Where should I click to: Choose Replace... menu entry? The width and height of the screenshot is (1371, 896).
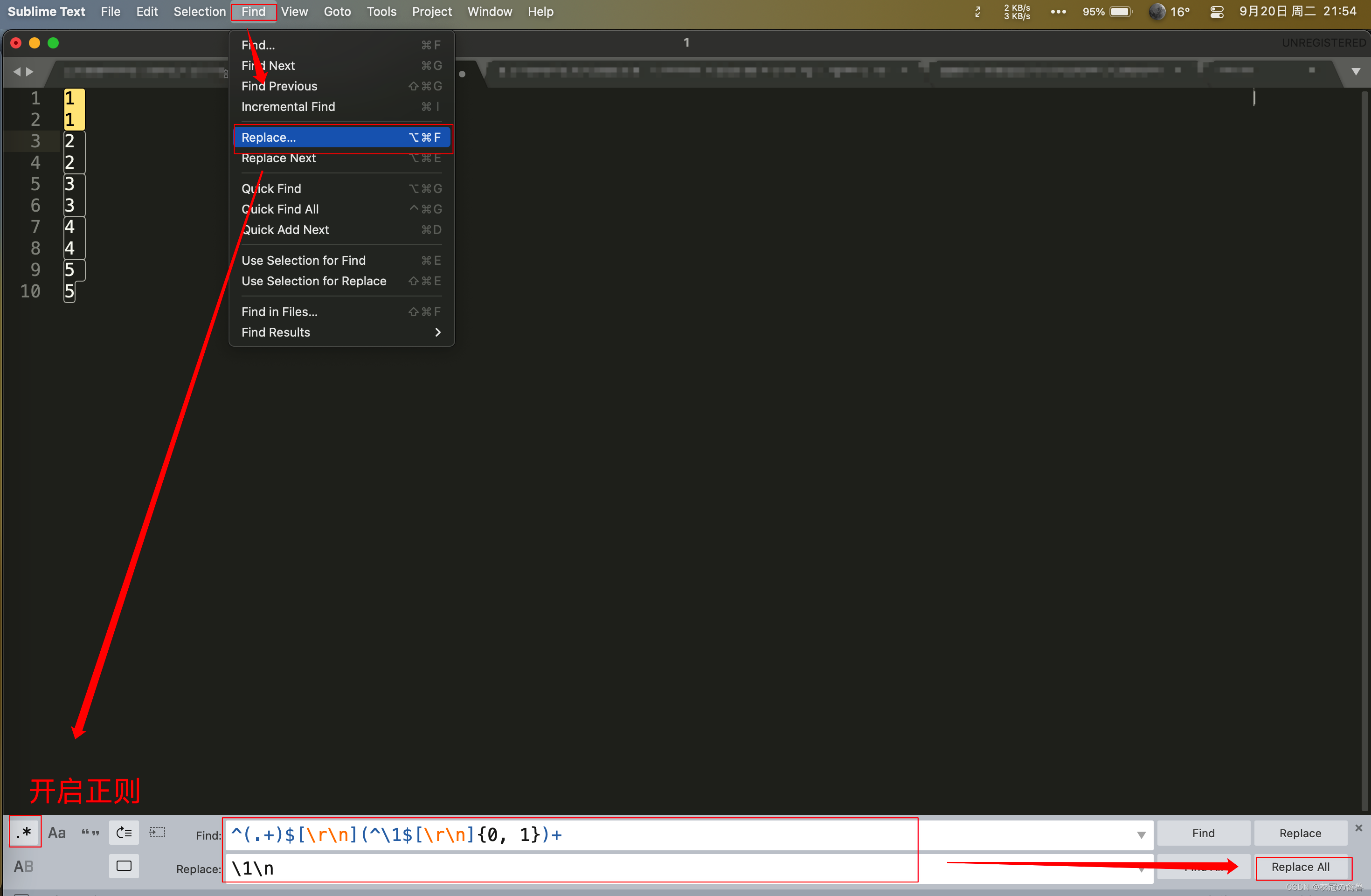342,137
